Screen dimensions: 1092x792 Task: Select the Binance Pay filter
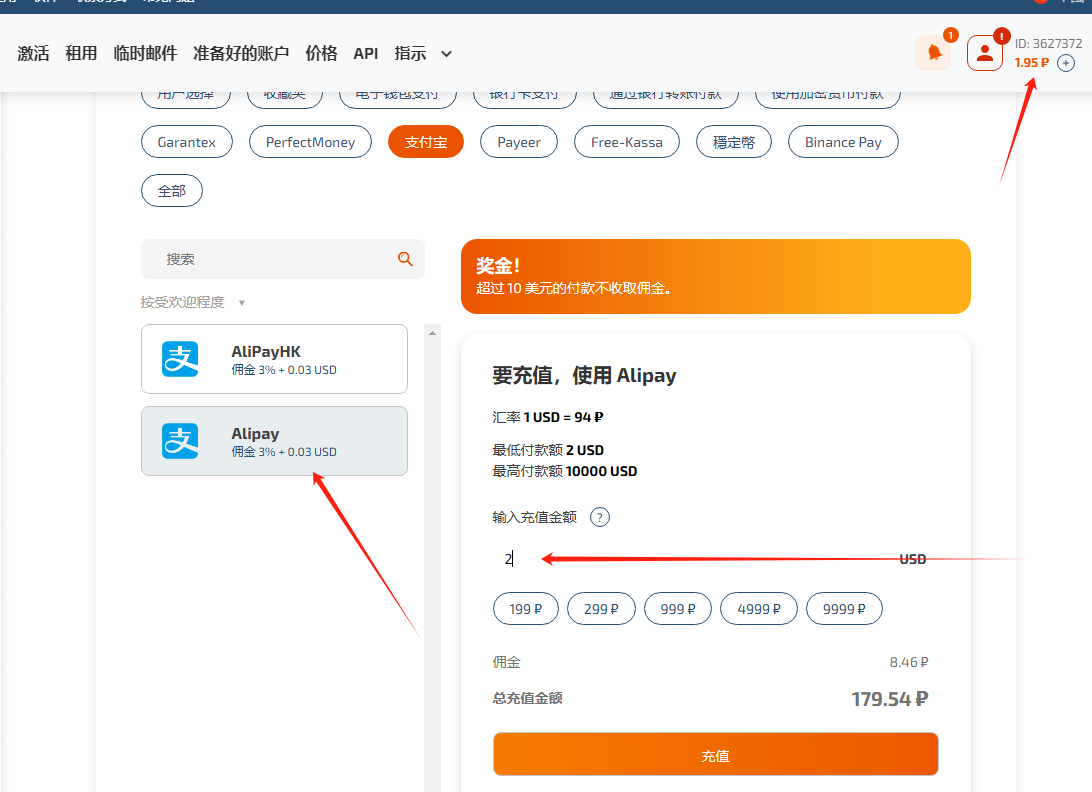pyautogui.click(x=842, y=141)
